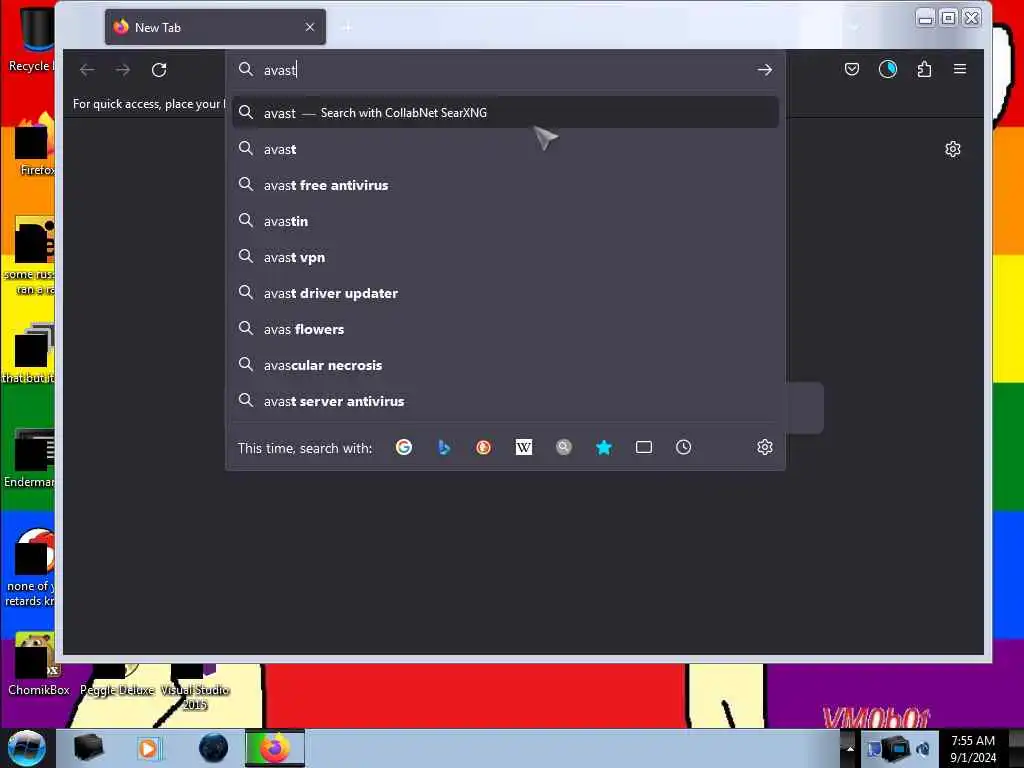The width and height of the screenshot is (1024, 768).
Task: Choose 'avastin' suggestion
Action: [x=505, y=221]
